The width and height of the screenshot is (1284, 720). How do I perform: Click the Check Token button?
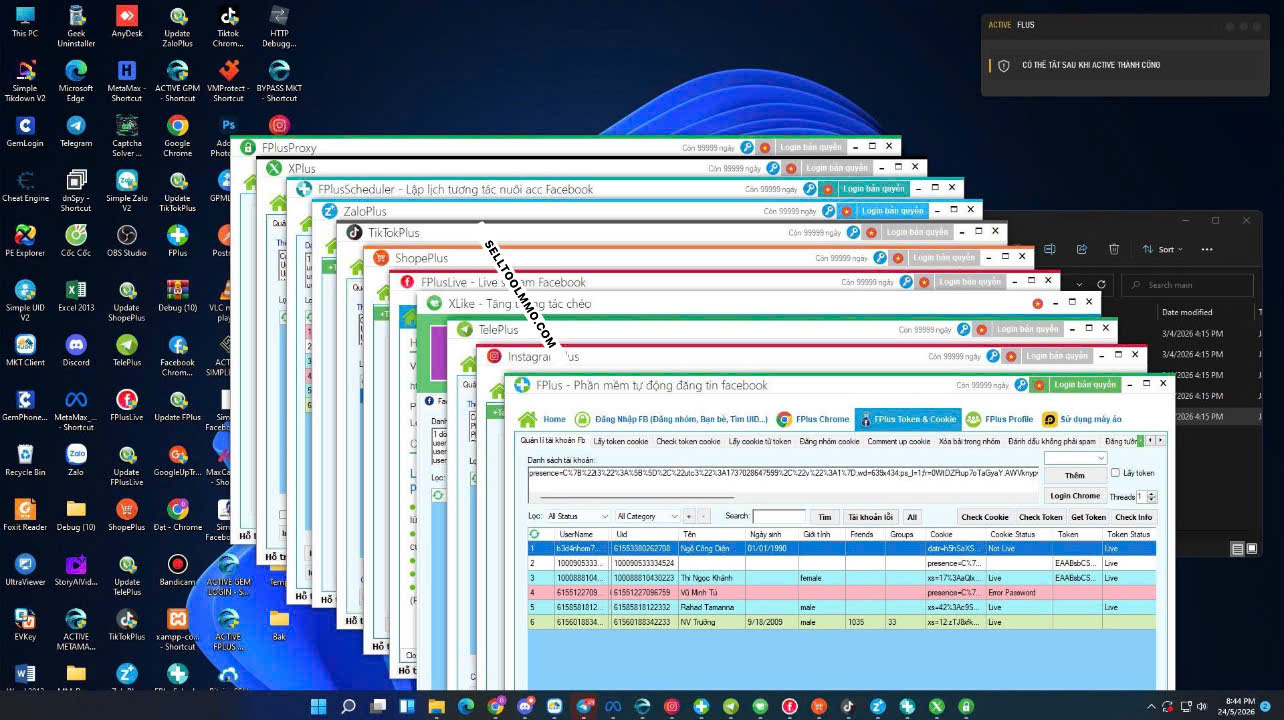tap(1040, 517)
